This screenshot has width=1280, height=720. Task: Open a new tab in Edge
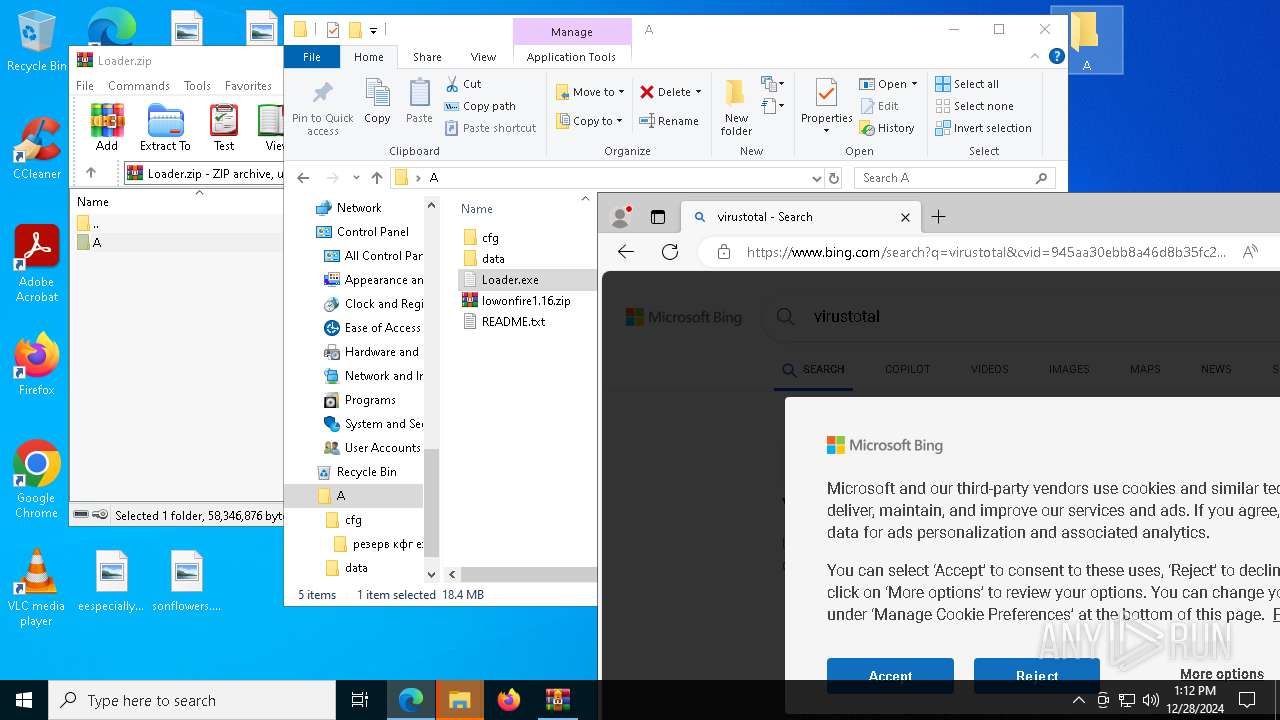pos(938,217)
